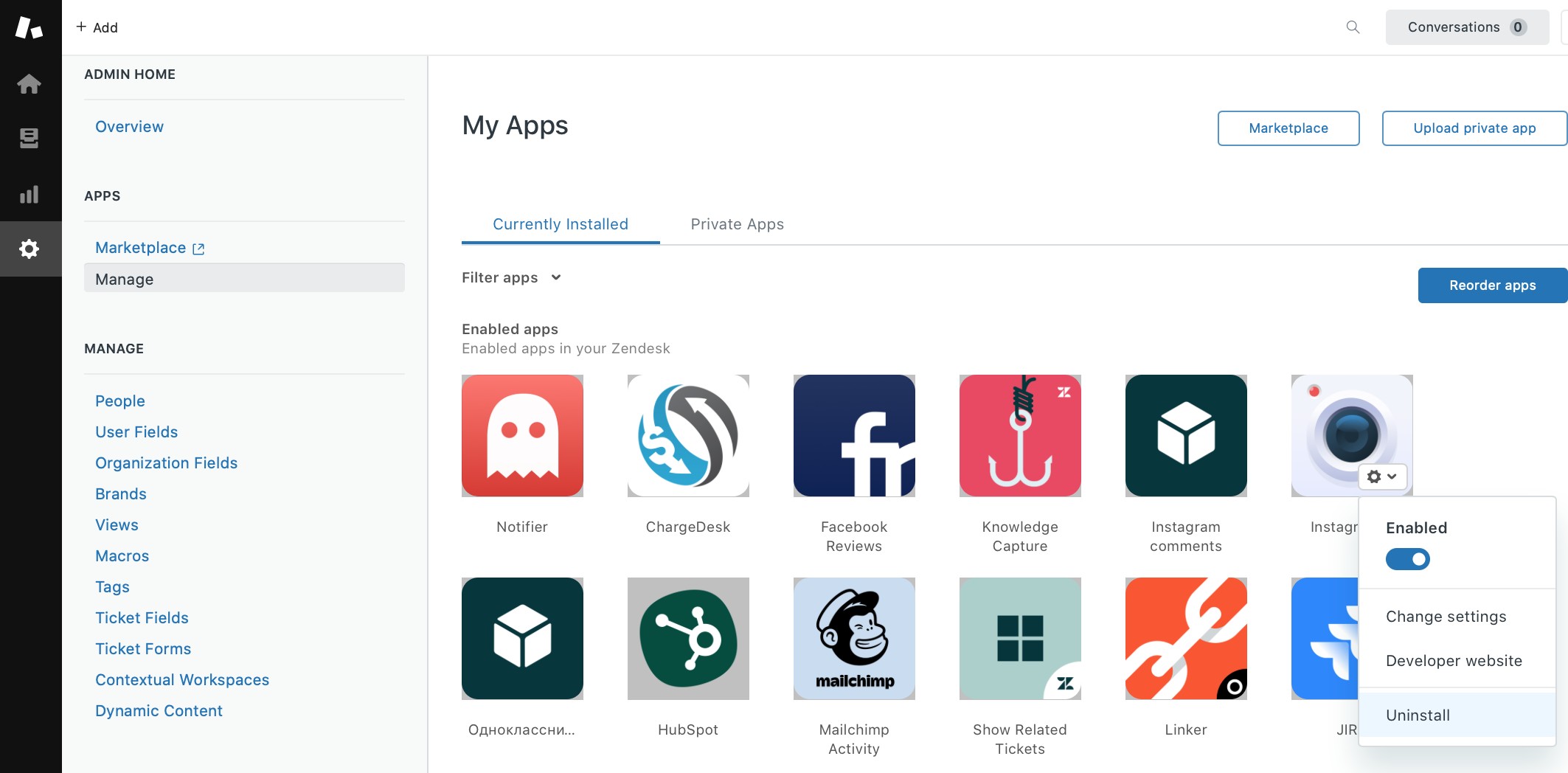
Task: Open the Admin gear icon in sidebar
Action: pyautogui.click(x=29, y=249)
